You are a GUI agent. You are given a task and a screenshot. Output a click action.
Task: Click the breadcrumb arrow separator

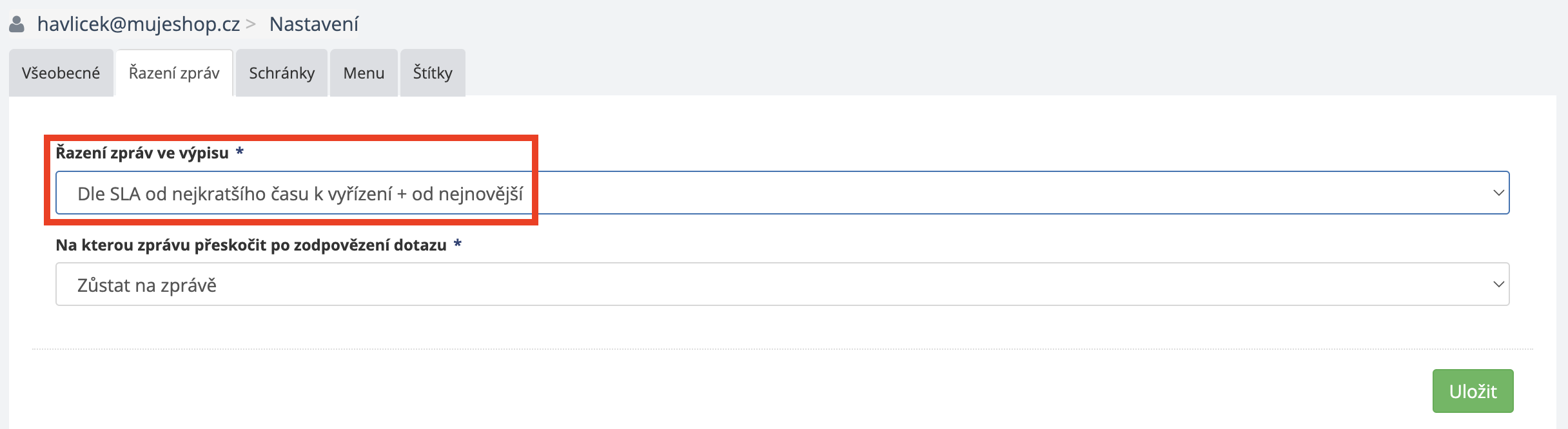(251, 24)
